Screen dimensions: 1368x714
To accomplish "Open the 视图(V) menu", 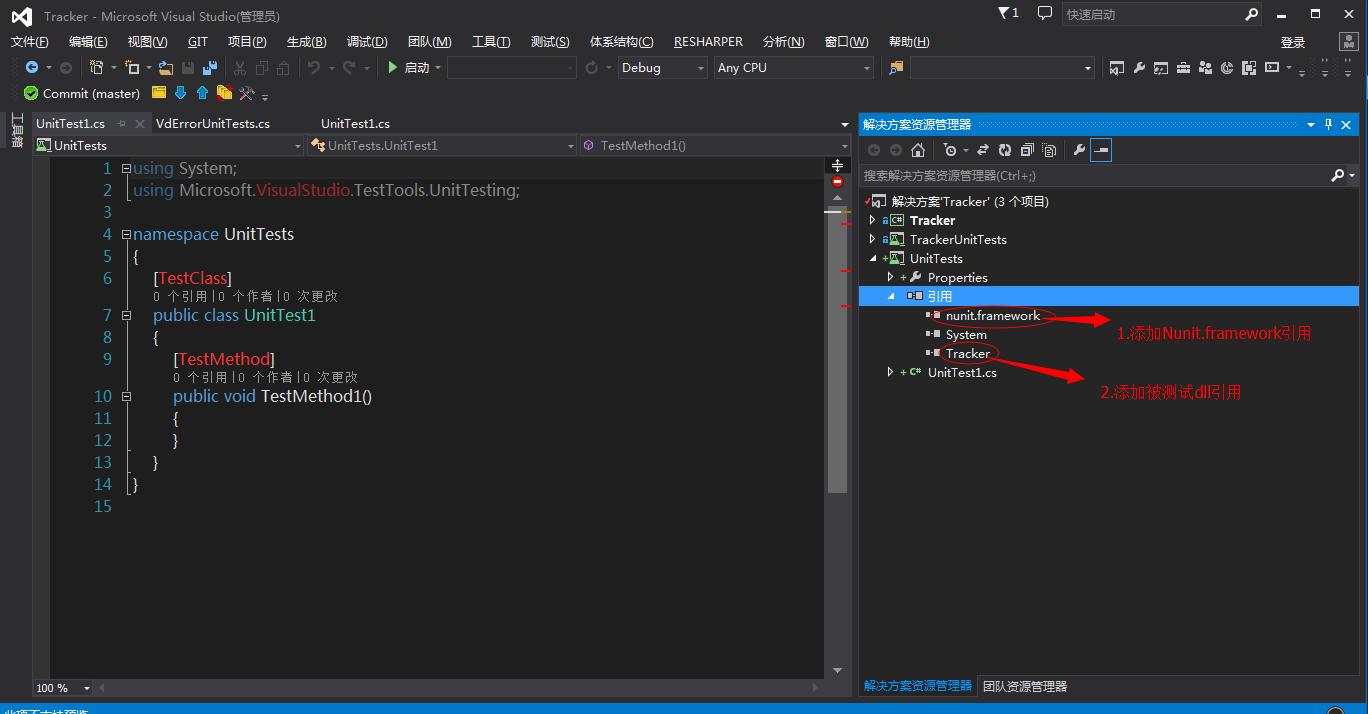I will (x=148, y=42).
